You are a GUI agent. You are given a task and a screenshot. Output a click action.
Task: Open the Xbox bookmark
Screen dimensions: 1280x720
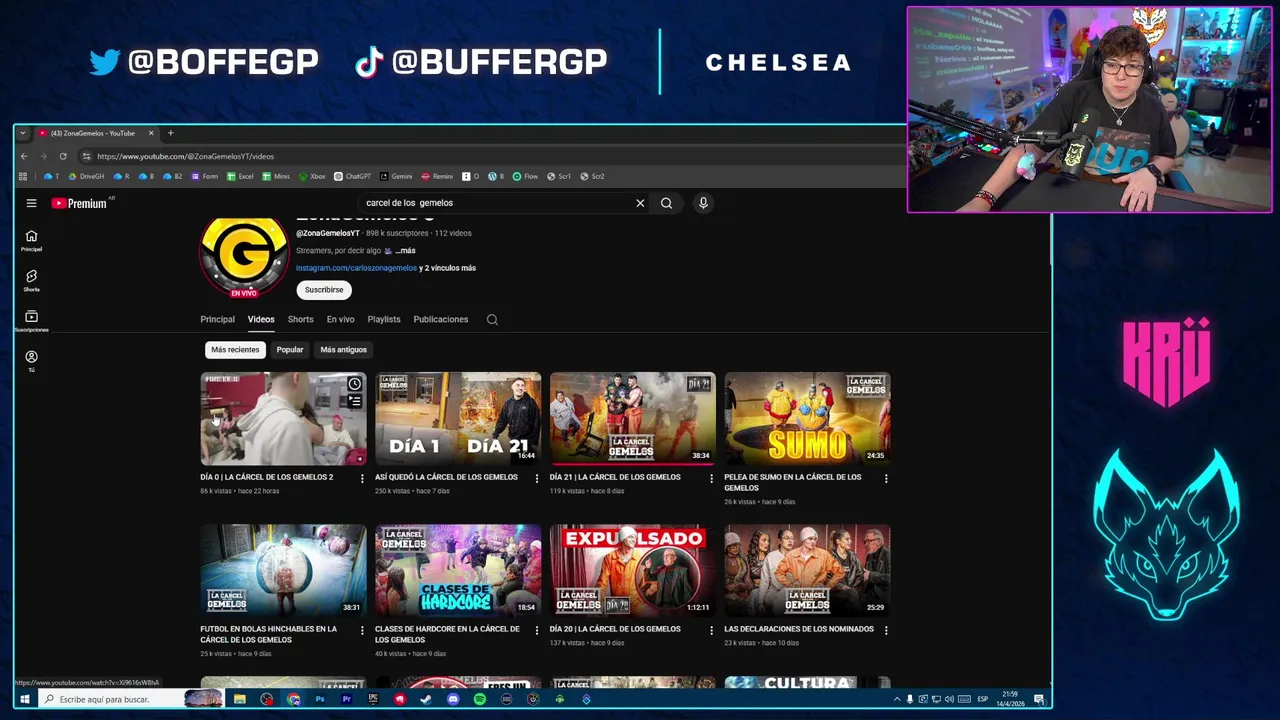pos(312,176)
